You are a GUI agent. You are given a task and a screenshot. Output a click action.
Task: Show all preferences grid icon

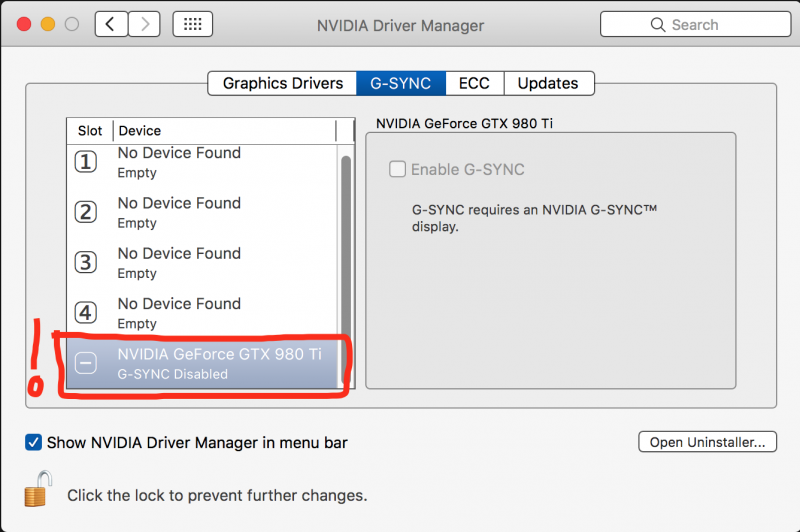pyautogui.click(x=192, y=25)
